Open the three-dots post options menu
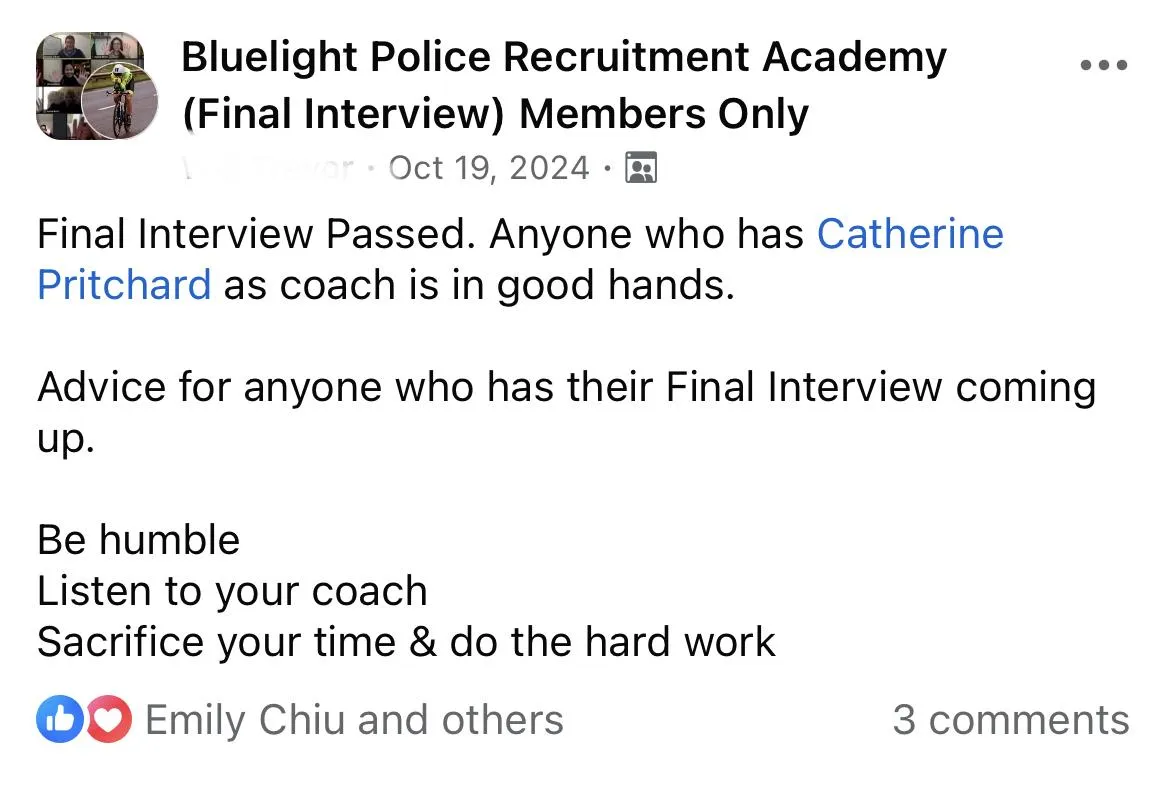The image size is (1170, 786). coord(1104,65)
